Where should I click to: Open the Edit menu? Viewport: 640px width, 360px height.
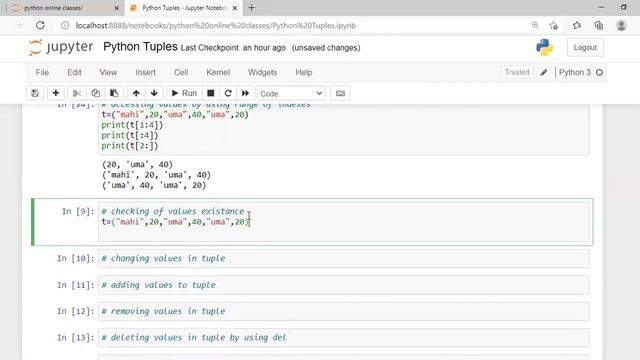[74, 72]
